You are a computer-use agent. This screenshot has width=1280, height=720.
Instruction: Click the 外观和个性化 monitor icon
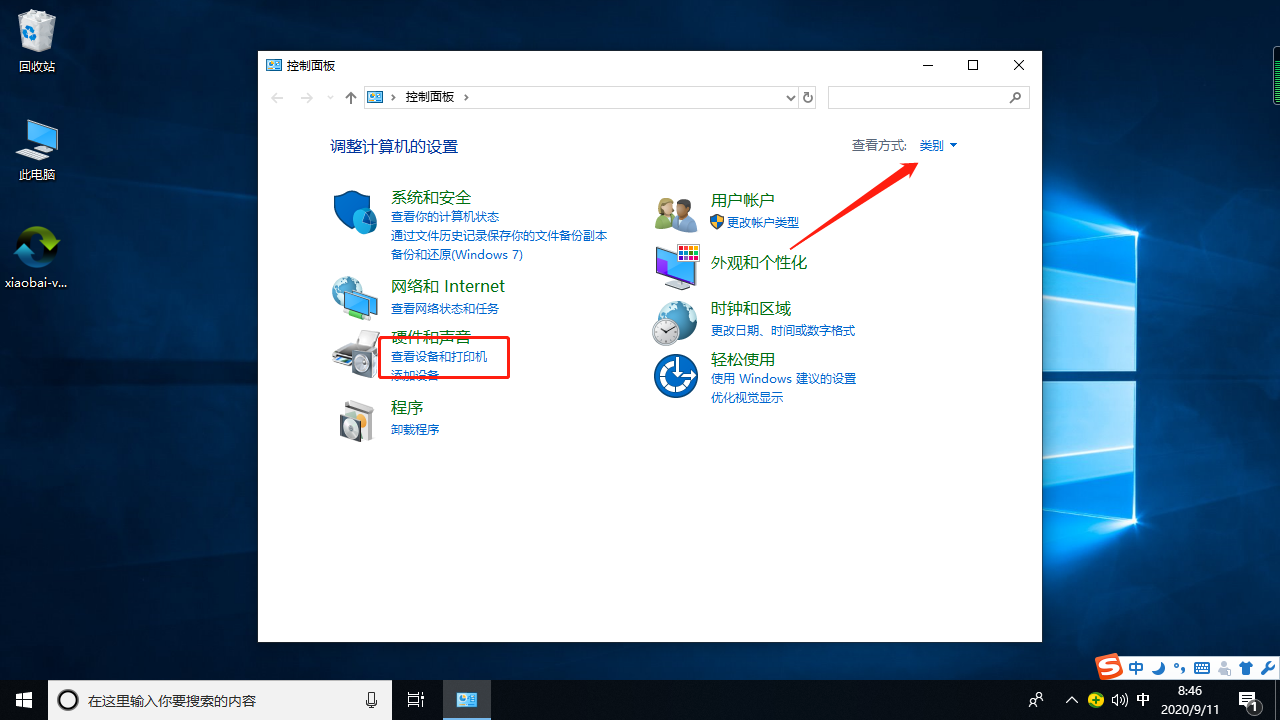(676, 266)
